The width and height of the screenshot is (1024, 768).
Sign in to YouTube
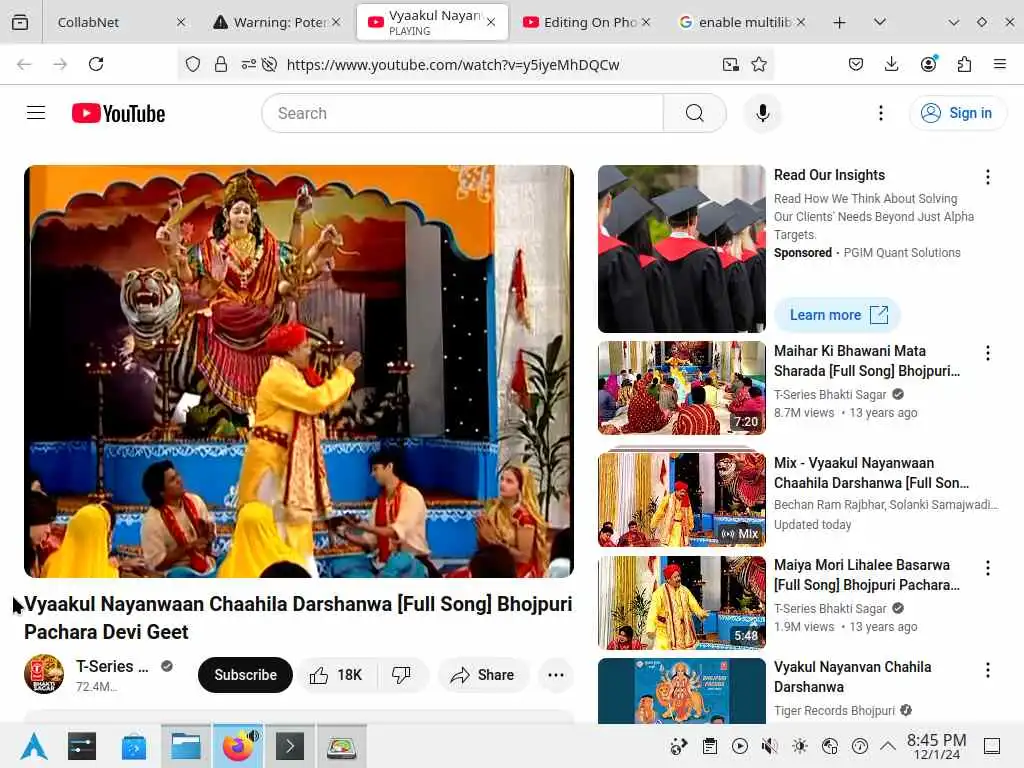tap(957, 113)
